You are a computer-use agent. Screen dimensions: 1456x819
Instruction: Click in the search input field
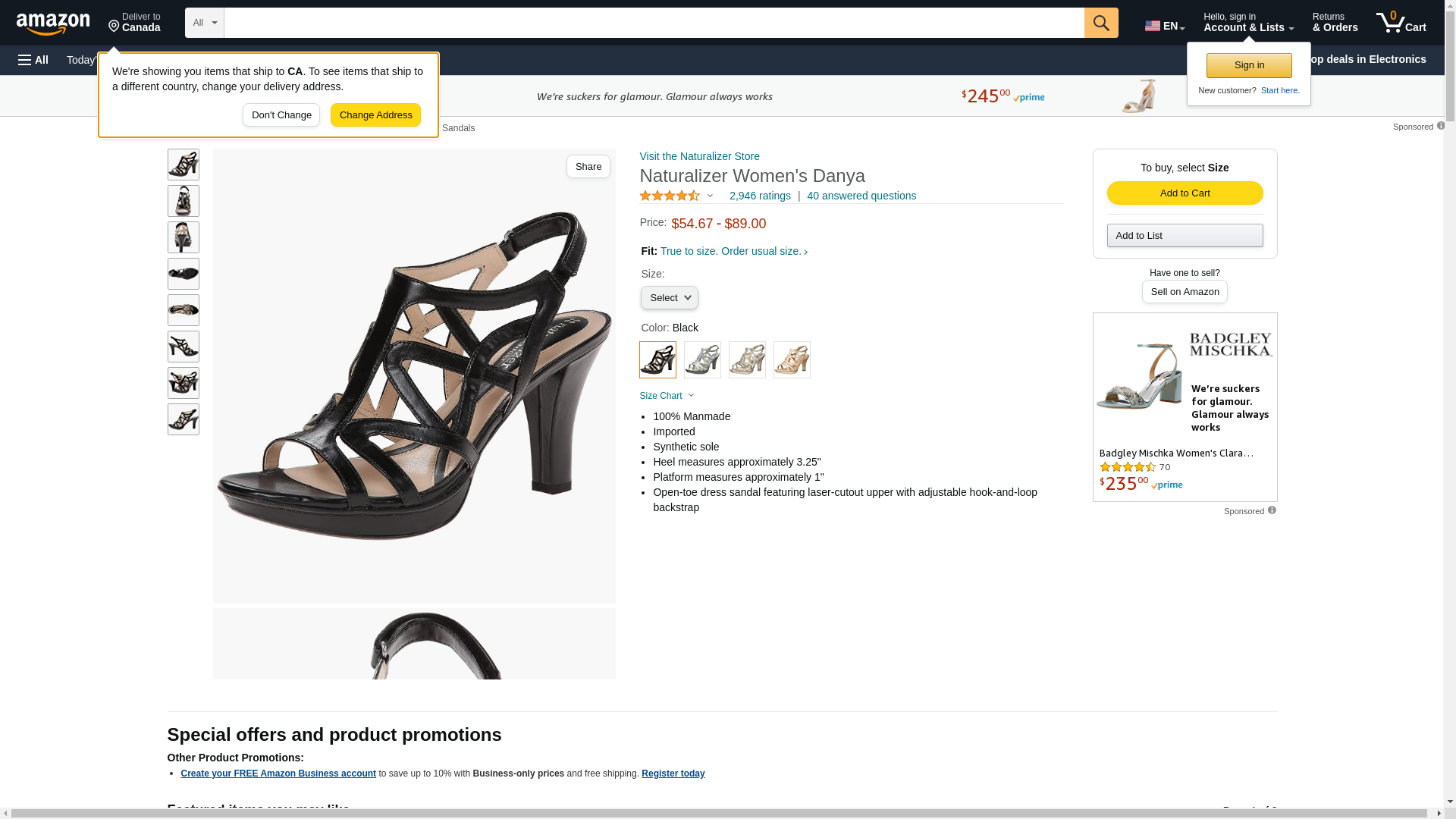(x=654, y=23)
